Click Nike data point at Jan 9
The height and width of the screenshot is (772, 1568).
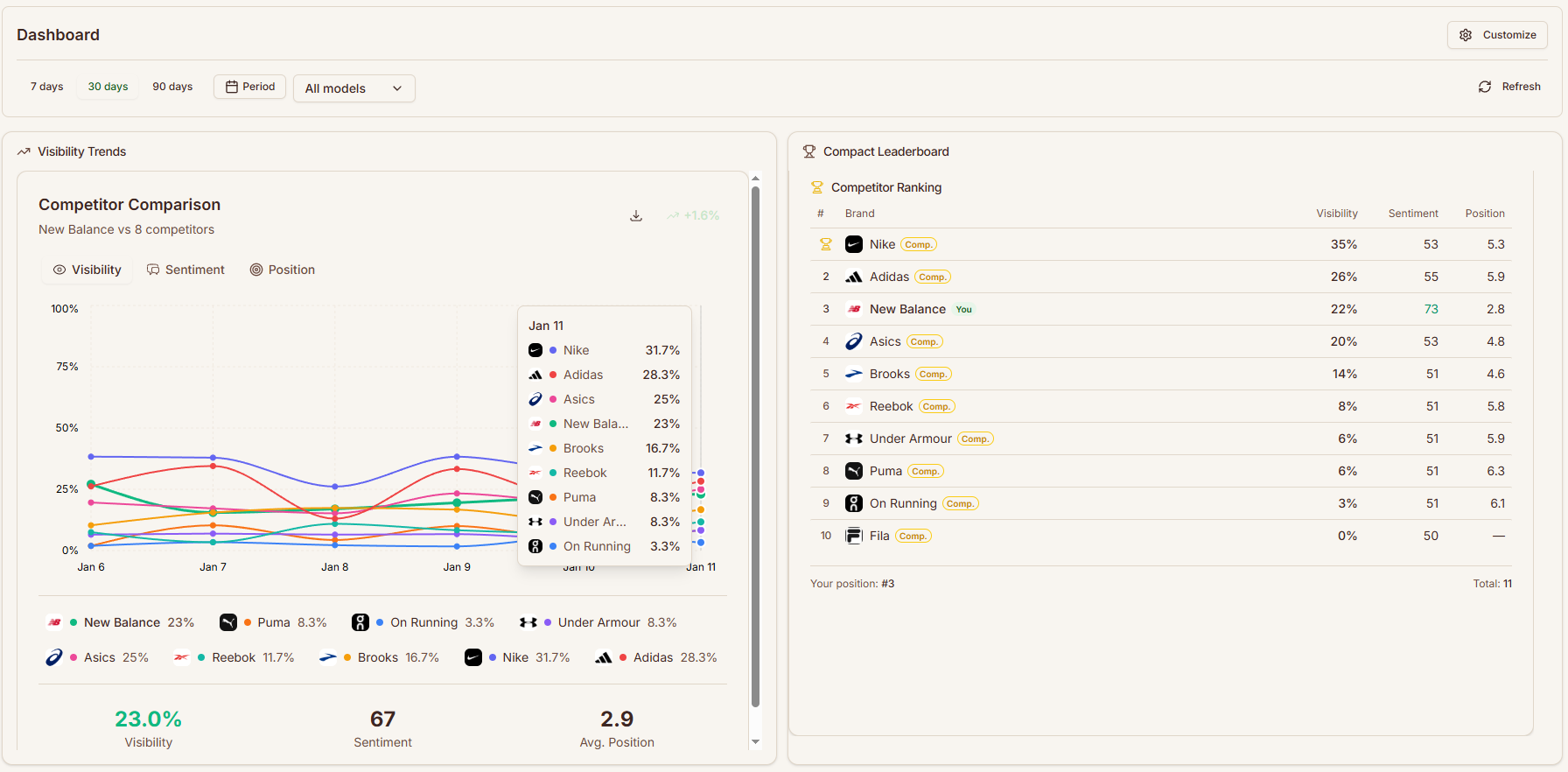pyautogui.click(x=457, y=457)
